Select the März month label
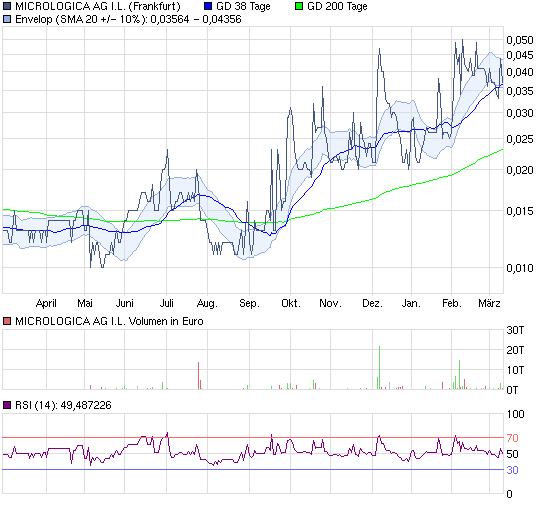Image resolution: width=545 pixels, height=515 pixels. tap(489, 303)
